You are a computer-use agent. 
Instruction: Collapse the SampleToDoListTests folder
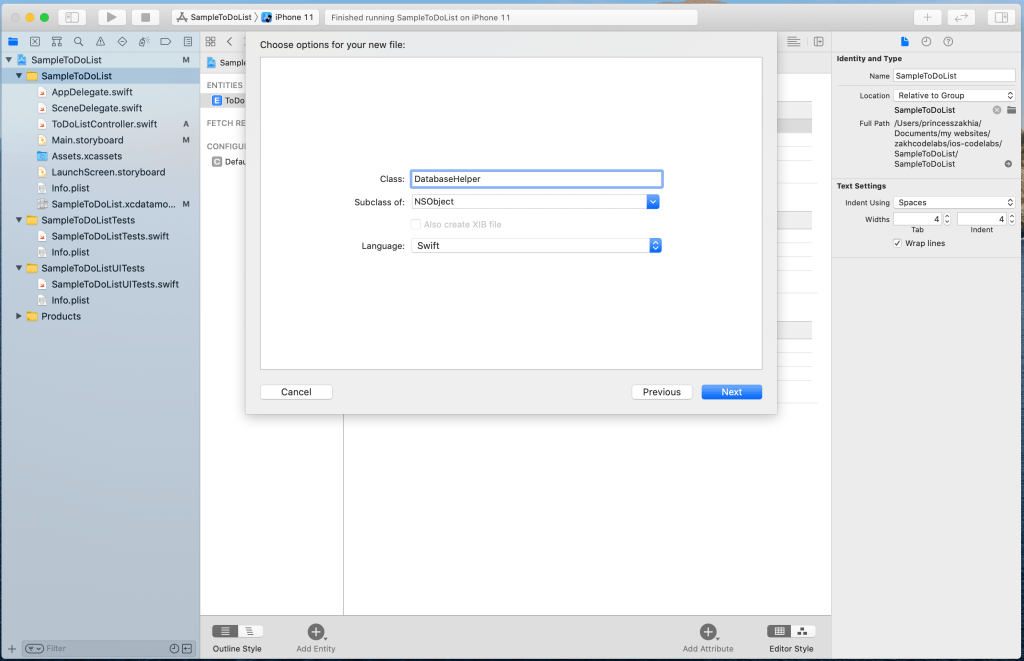click(19, 220)
